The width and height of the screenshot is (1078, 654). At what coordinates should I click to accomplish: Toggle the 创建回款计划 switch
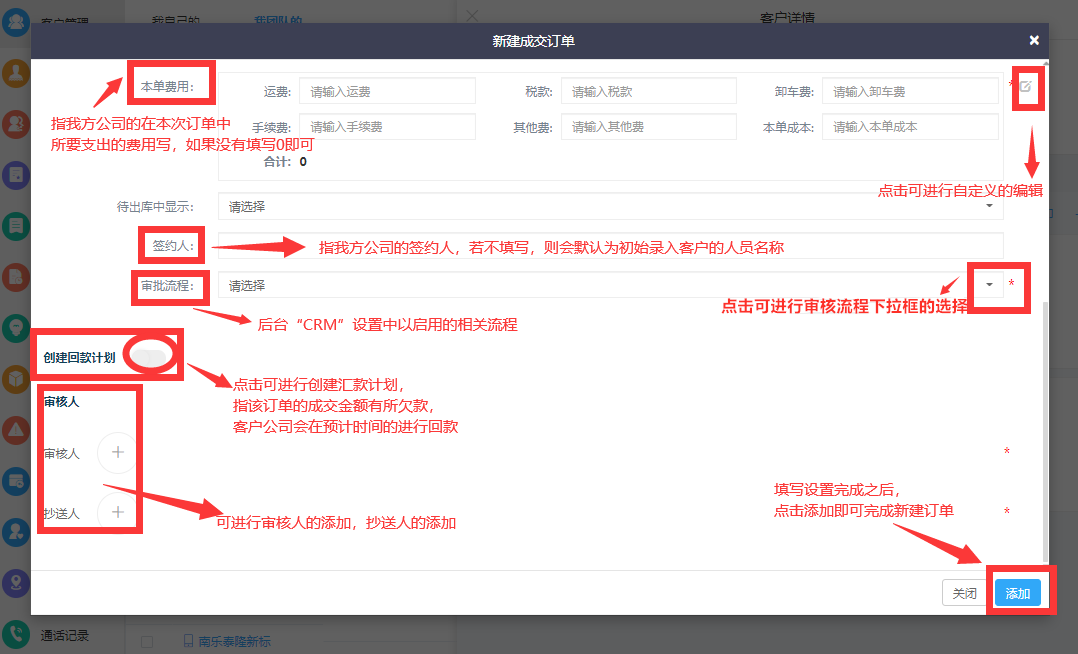150,357
